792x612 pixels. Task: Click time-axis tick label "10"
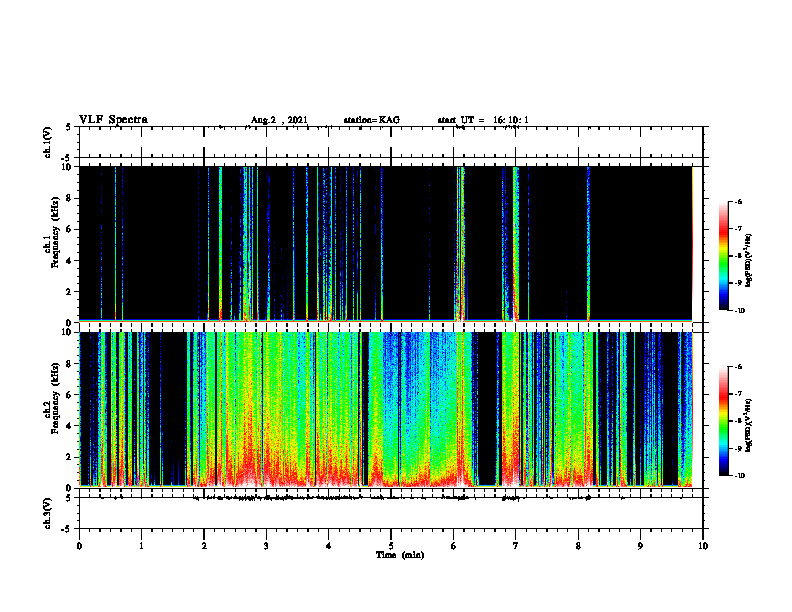pos(703,546)
